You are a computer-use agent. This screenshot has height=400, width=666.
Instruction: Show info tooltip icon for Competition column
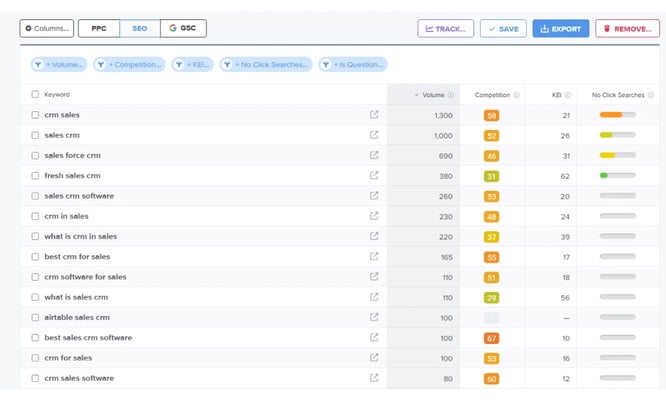coord(516,95)
